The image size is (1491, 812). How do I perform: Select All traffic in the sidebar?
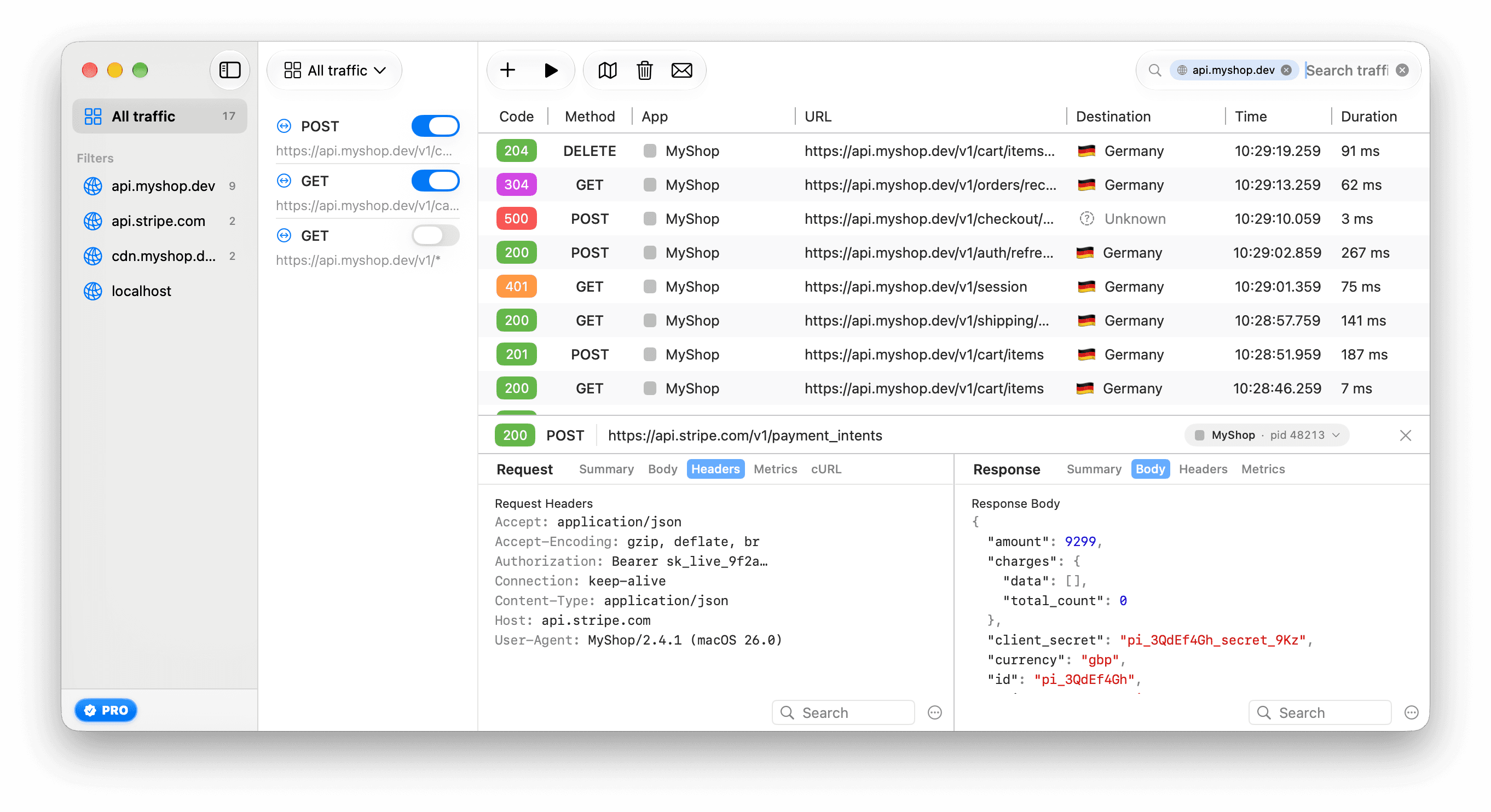tap(160, 117)
